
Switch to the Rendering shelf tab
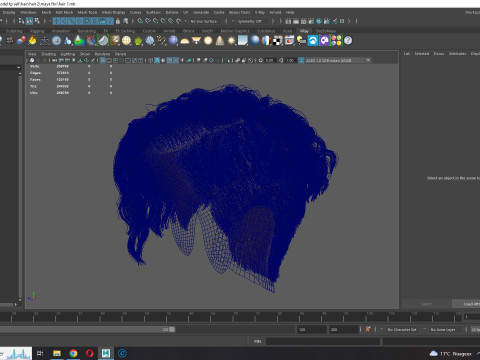tap(87, 31)
